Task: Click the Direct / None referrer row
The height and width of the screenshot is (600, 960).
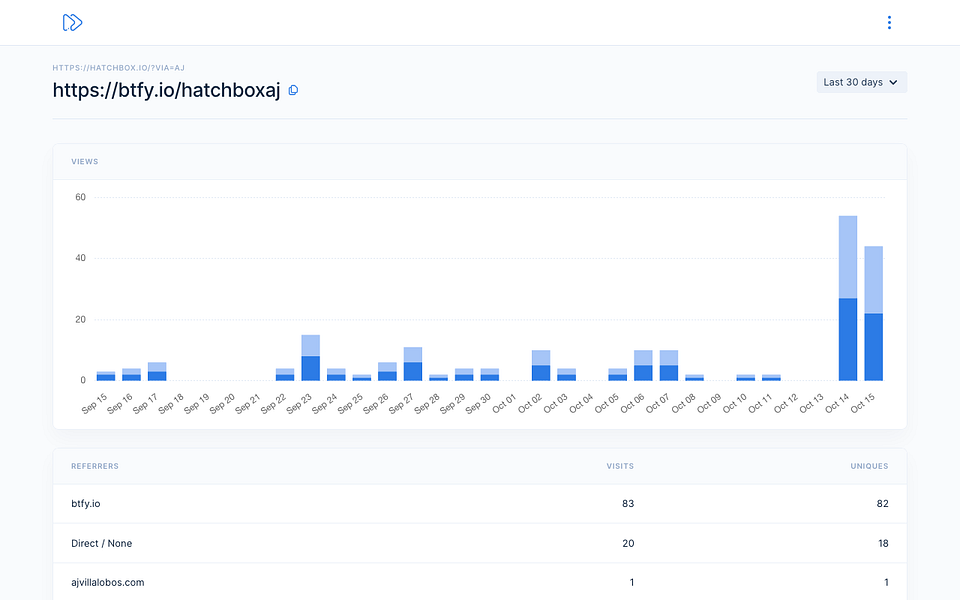Action: point(479,543)
